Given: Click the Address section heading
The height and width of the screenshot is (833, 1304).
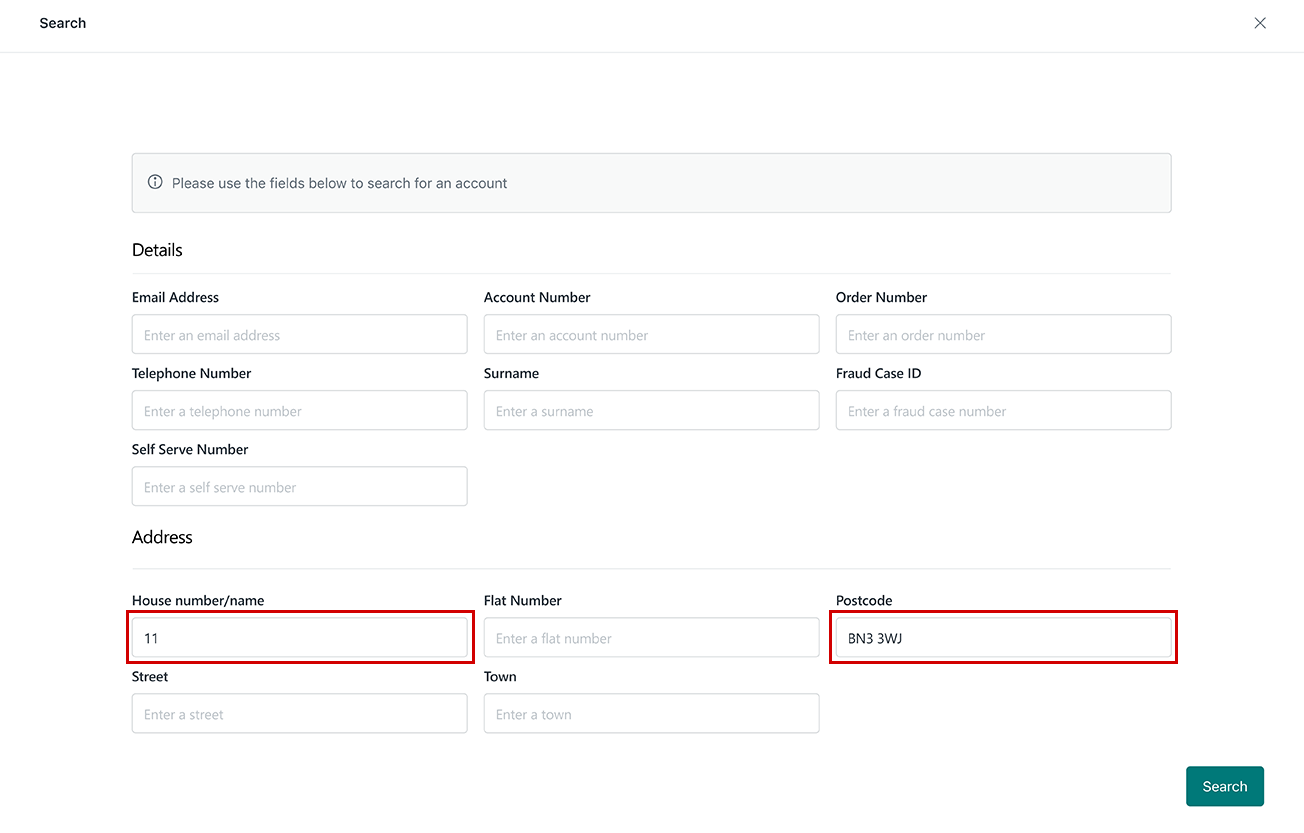Looking at the screenshot, I should point(162,537).
